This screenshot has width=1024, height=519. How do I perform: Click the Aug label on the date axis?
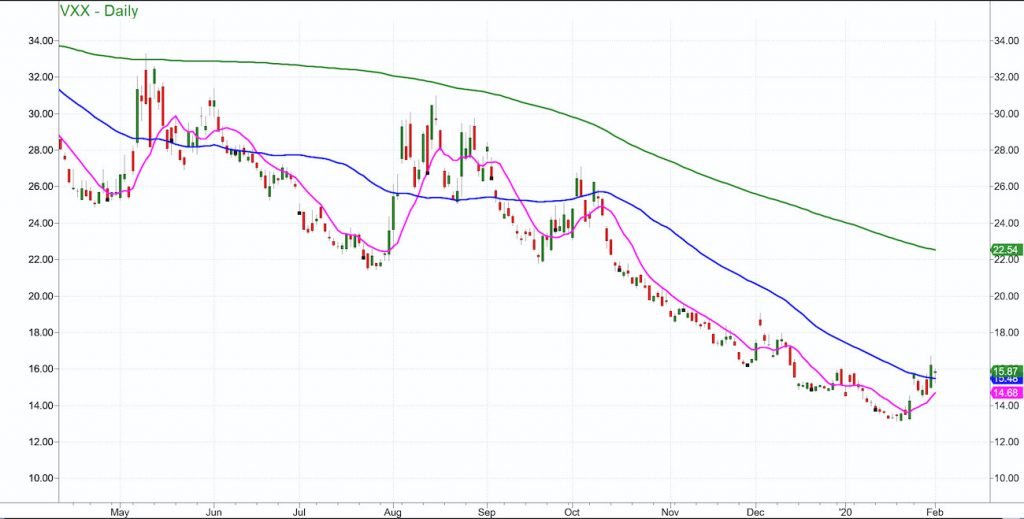(x=393, y=511)
